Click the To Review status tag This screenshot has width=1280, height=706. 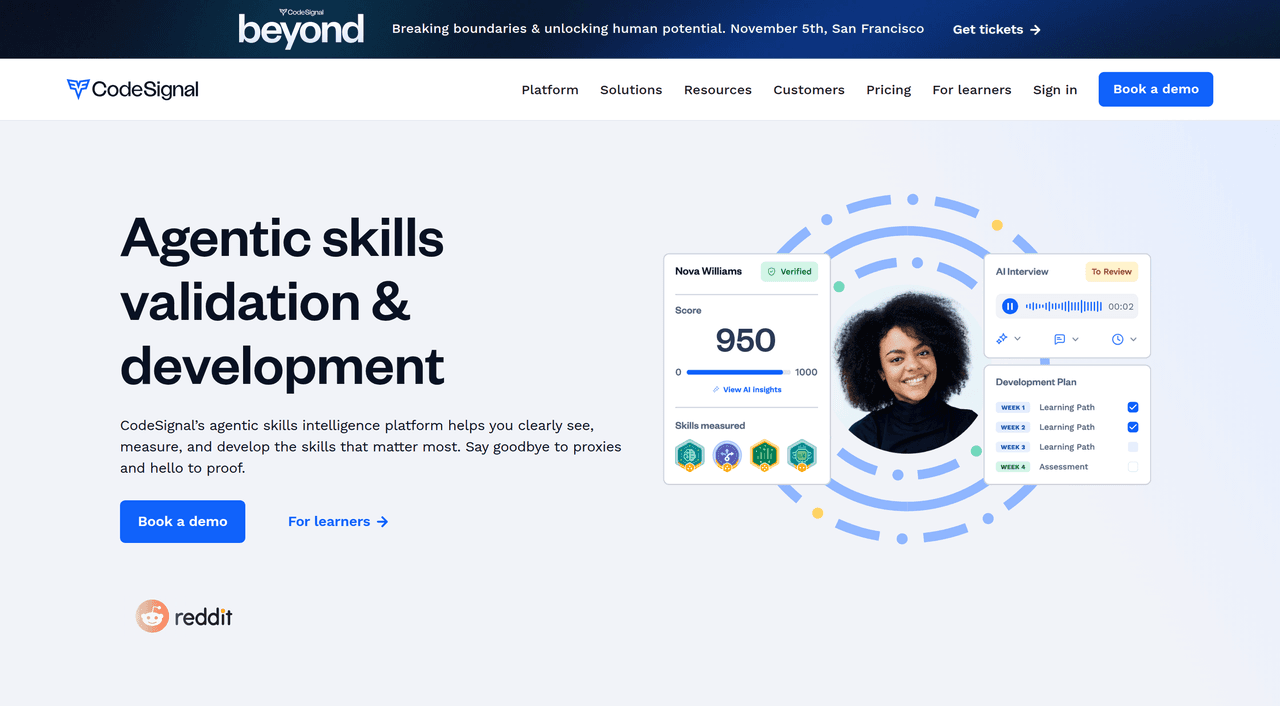(x=1112, y=271)
